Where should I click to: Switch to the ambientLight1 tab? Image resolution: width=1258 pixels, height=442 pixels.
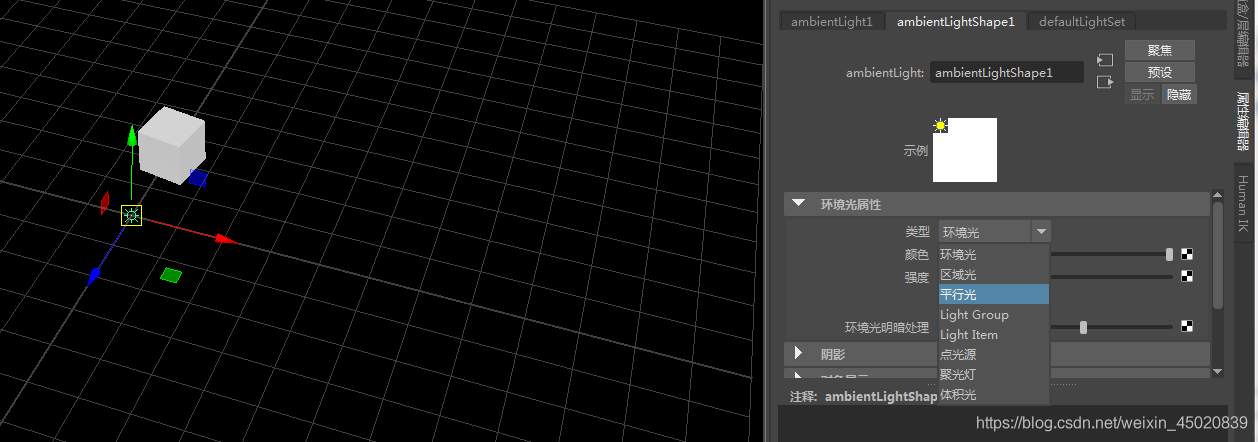[x=832, y=21]
